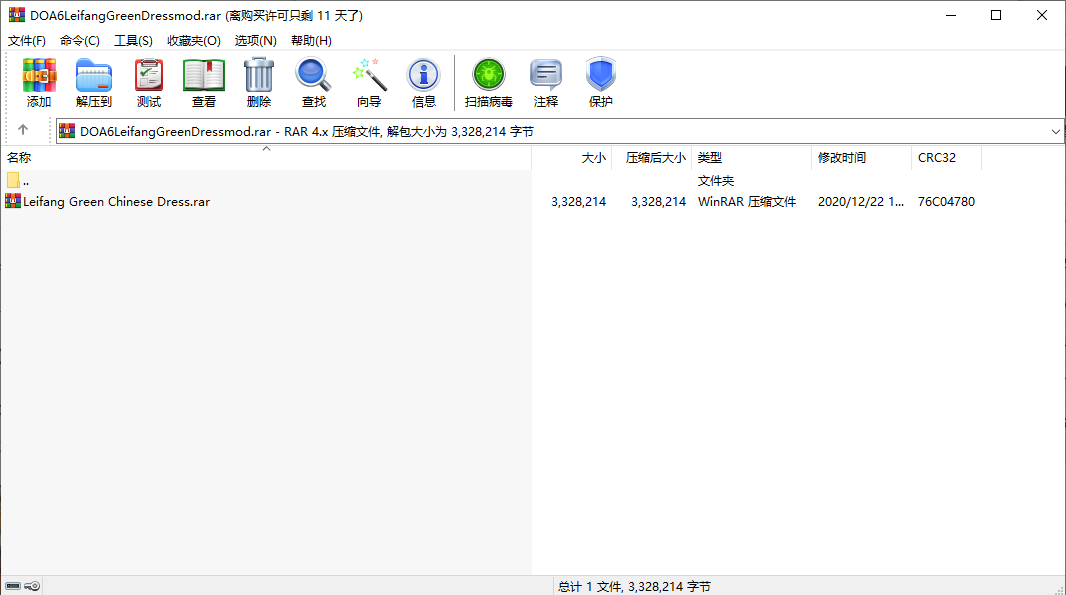
Task: Open the 选项(N) menu
Action: point(256,41)
